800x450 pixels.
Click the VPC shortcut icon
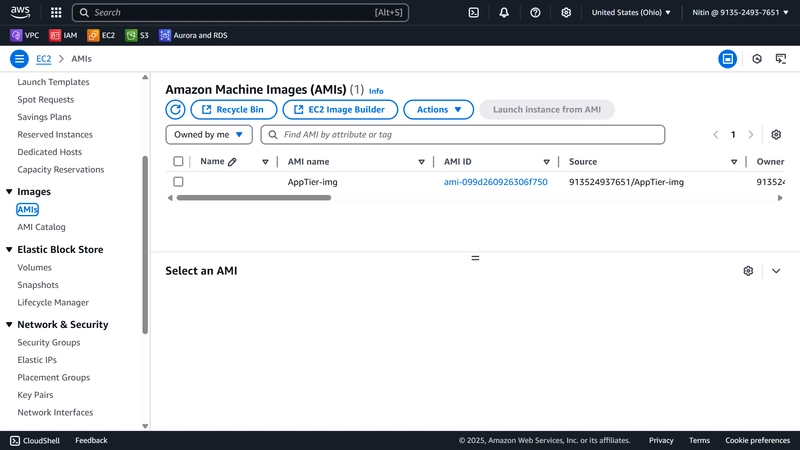(16, 35)
